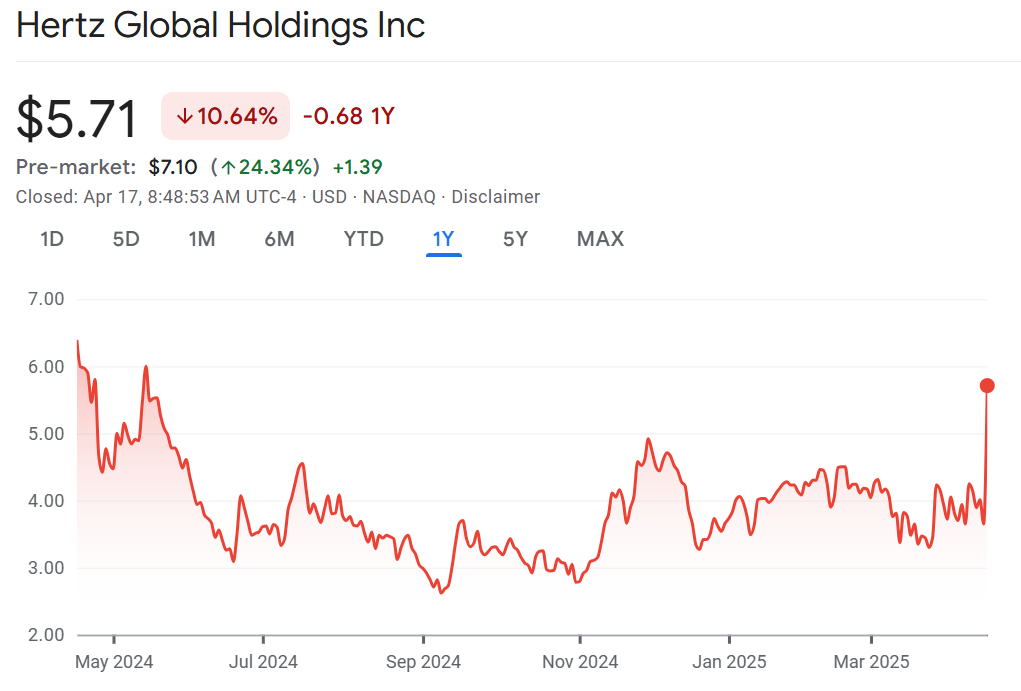The height and width of the screenshot is (691, 1021).
Task: Click the green pre-market up arrow
Action: pyautogui.click(x=229, y=167)
